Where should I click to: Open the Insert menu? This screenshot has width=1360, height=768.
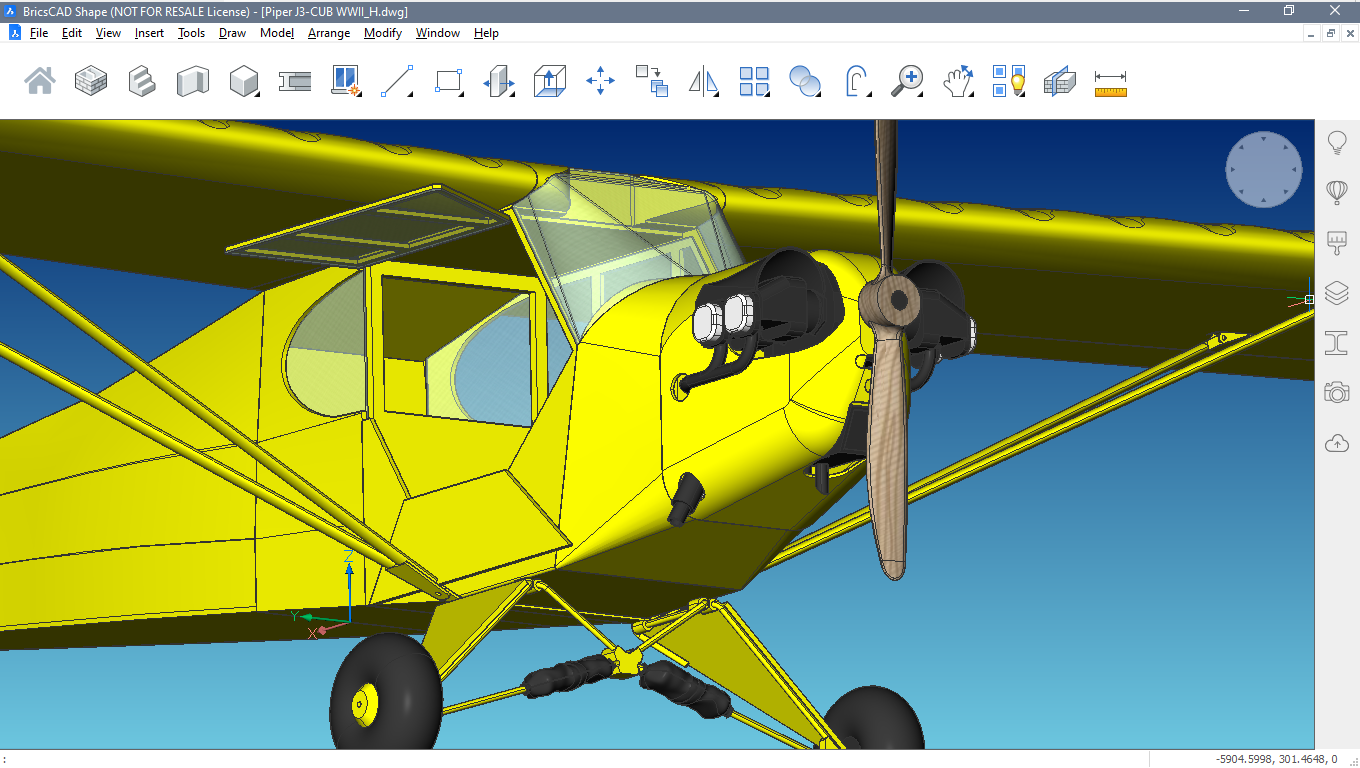[x=149, y=33]
